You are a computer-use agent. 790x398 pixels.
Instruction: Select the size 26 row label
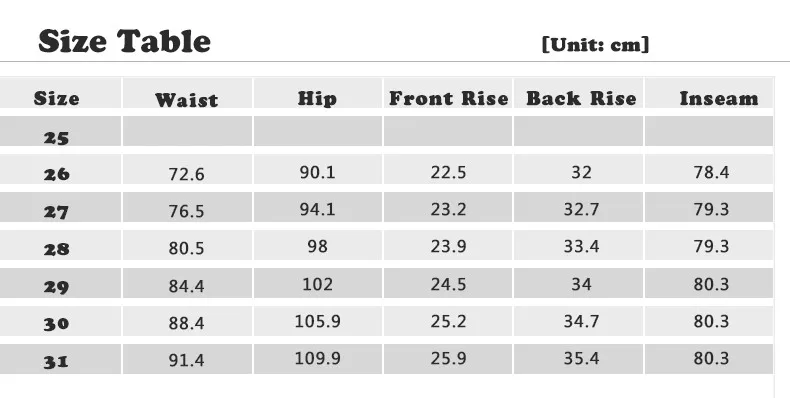tap(56, 174)
